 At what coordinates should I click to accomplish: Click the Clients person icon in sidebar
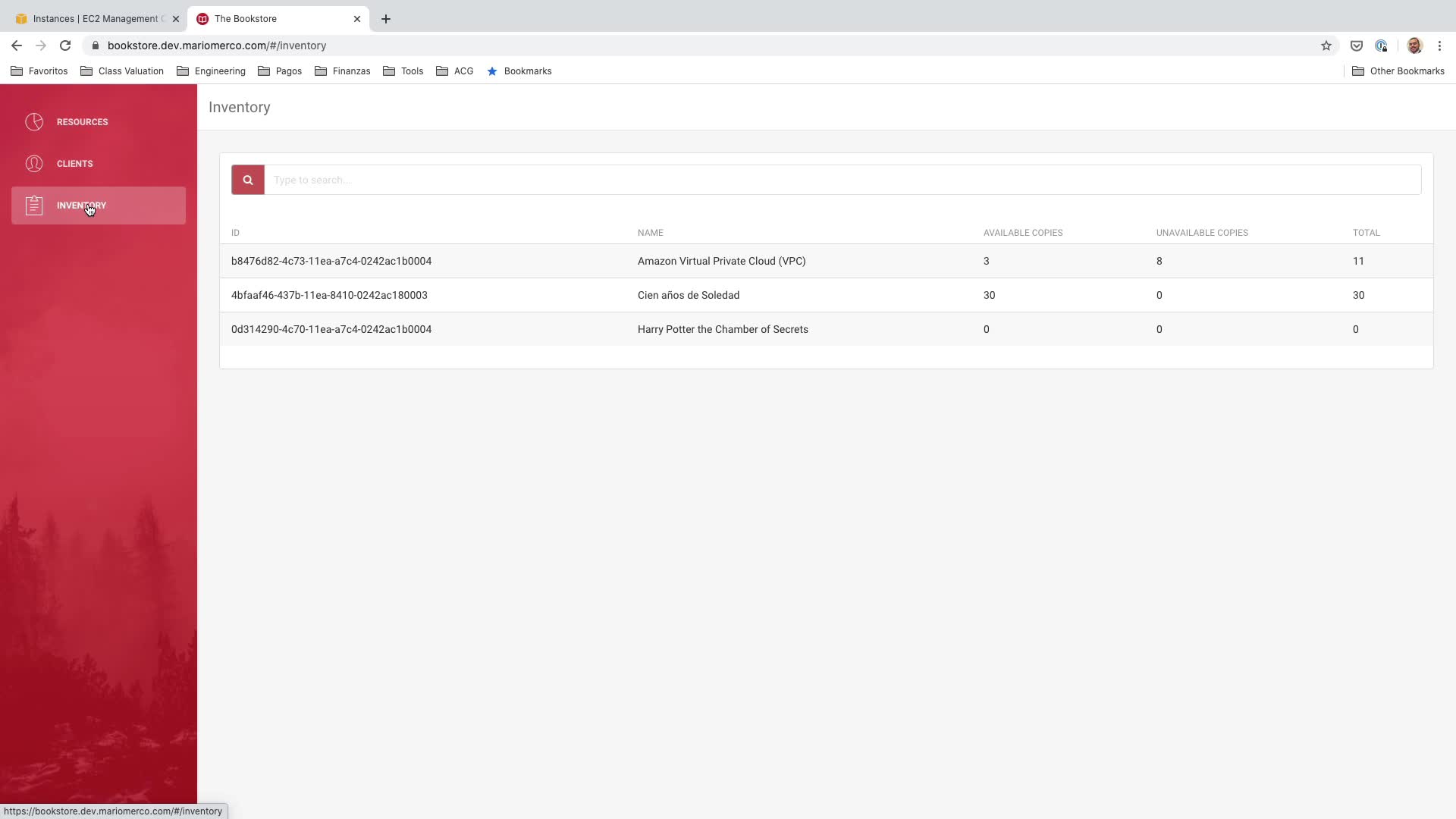tap(34, 164)
